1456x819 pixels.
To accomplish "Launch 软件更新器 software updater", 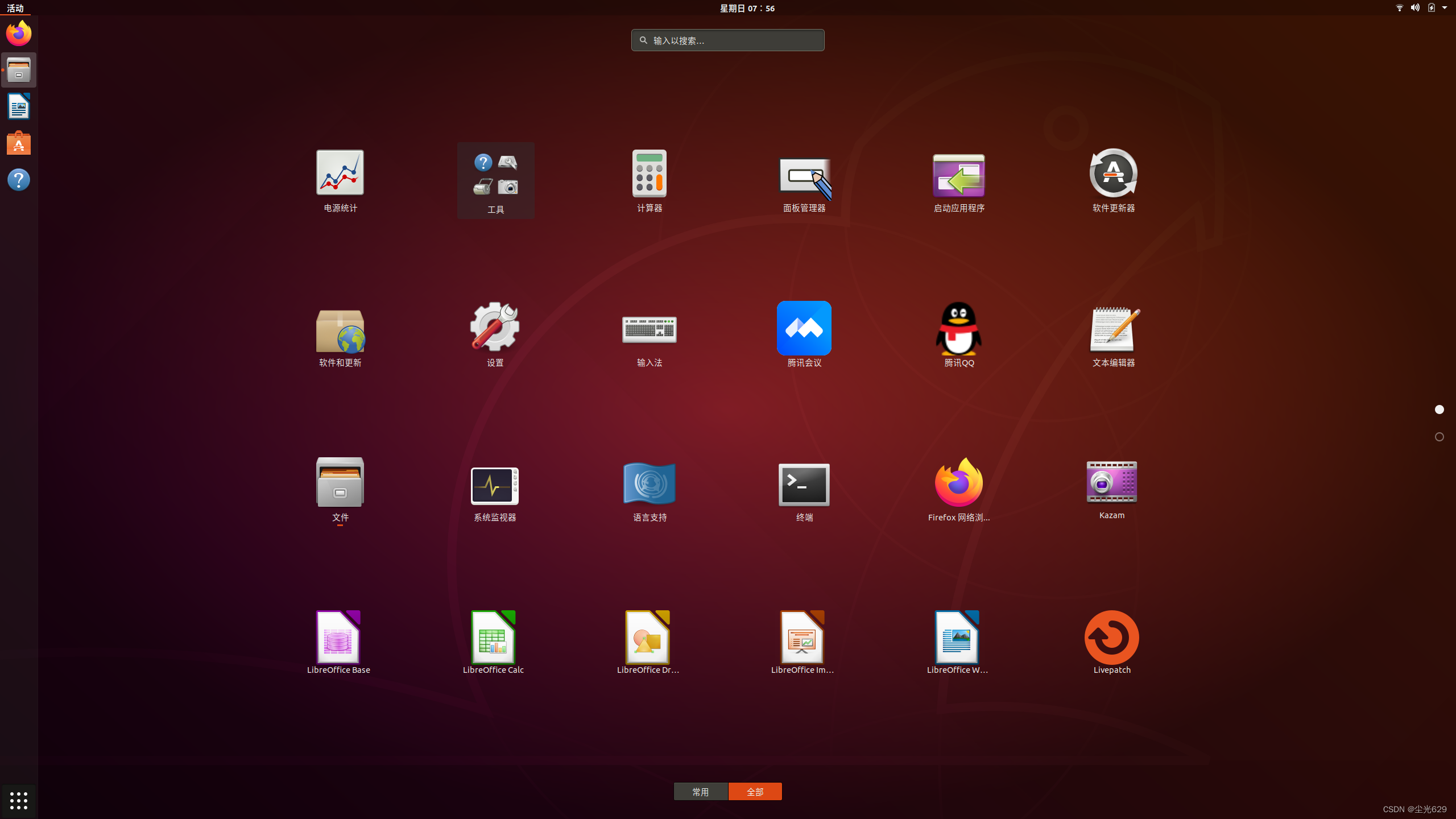I will [x=1114, y=181].
